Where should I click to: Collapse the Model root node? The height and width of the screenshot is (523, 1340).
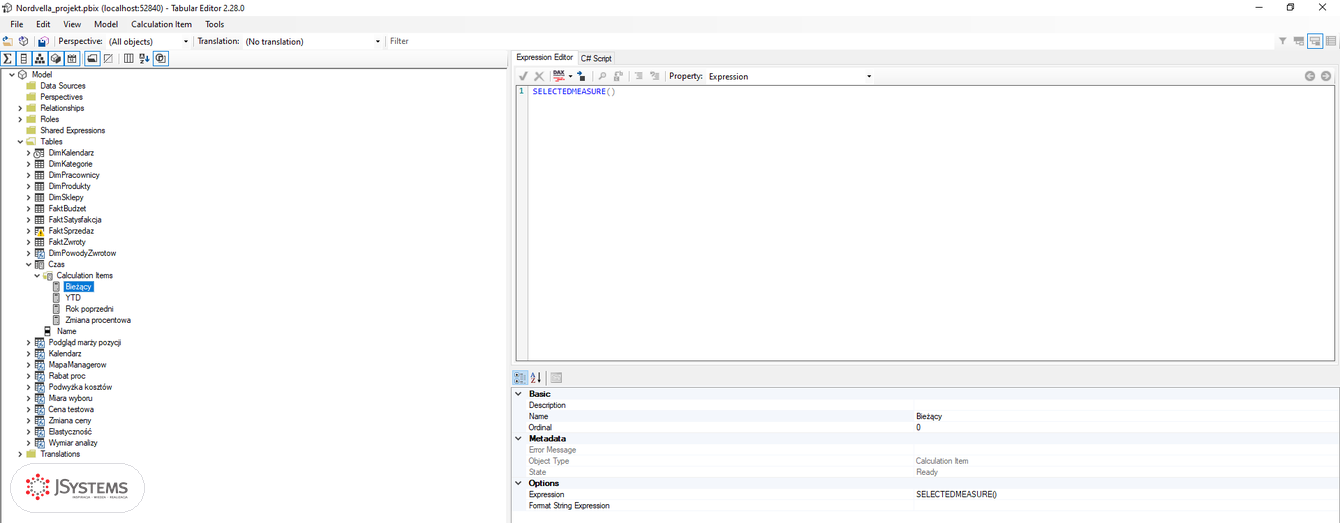point(11,74)
